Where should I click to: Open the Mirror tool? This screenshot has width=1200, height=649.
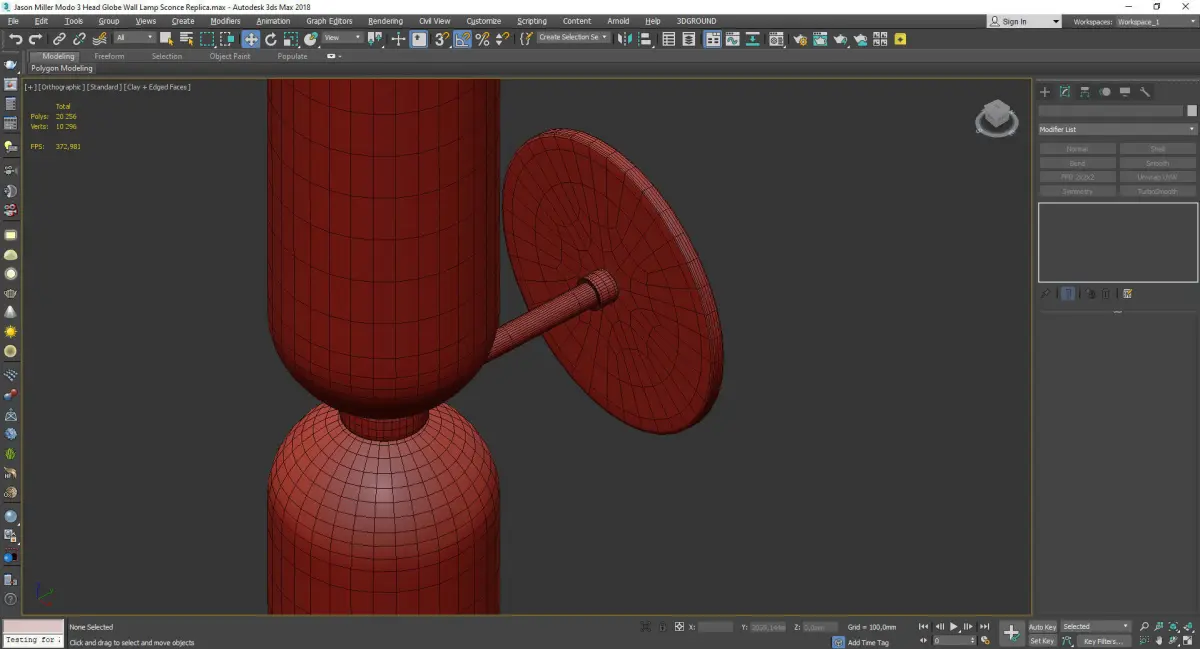[x=625, y=39]
